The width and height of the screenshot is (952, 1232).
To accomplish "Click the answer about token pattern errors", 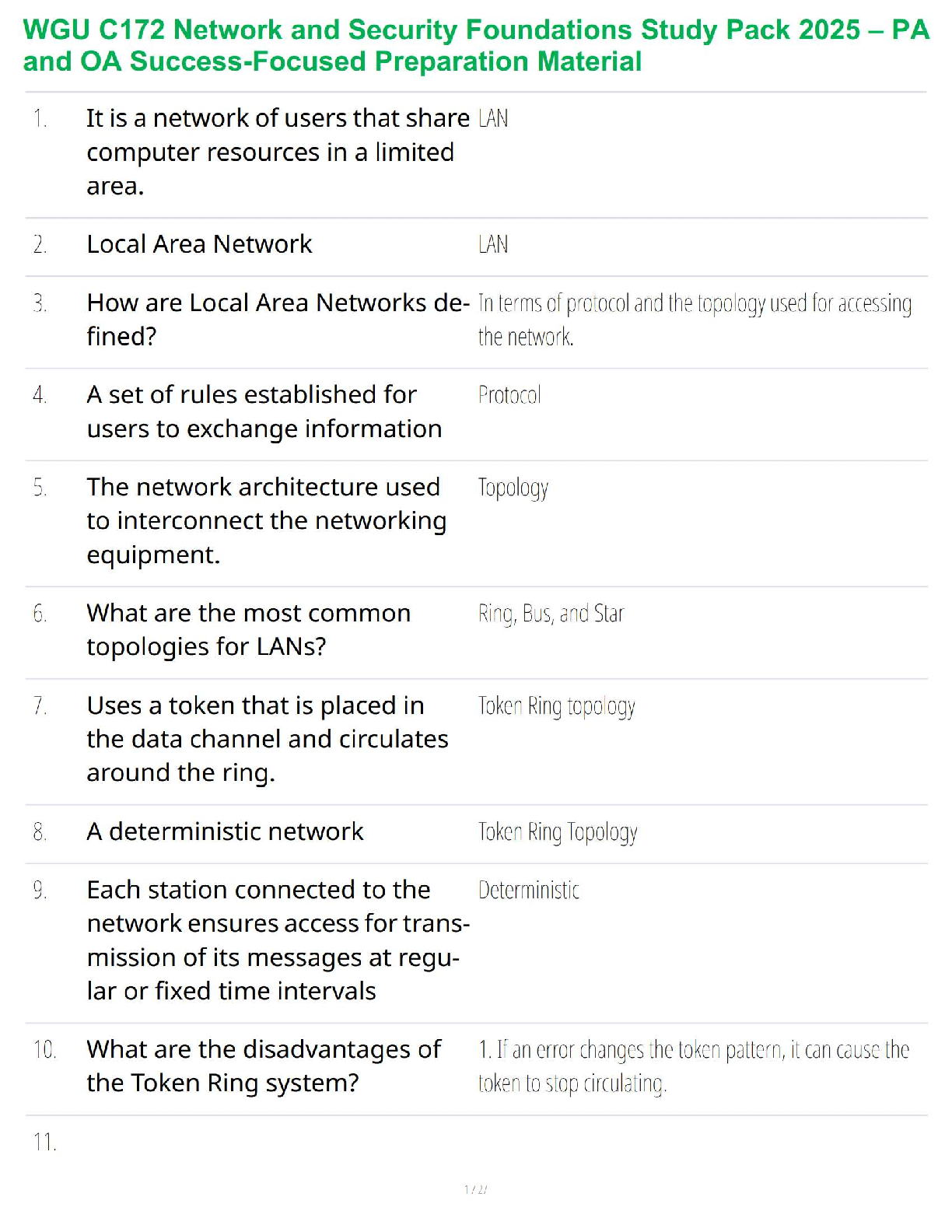I will (x=693, y=1066).
